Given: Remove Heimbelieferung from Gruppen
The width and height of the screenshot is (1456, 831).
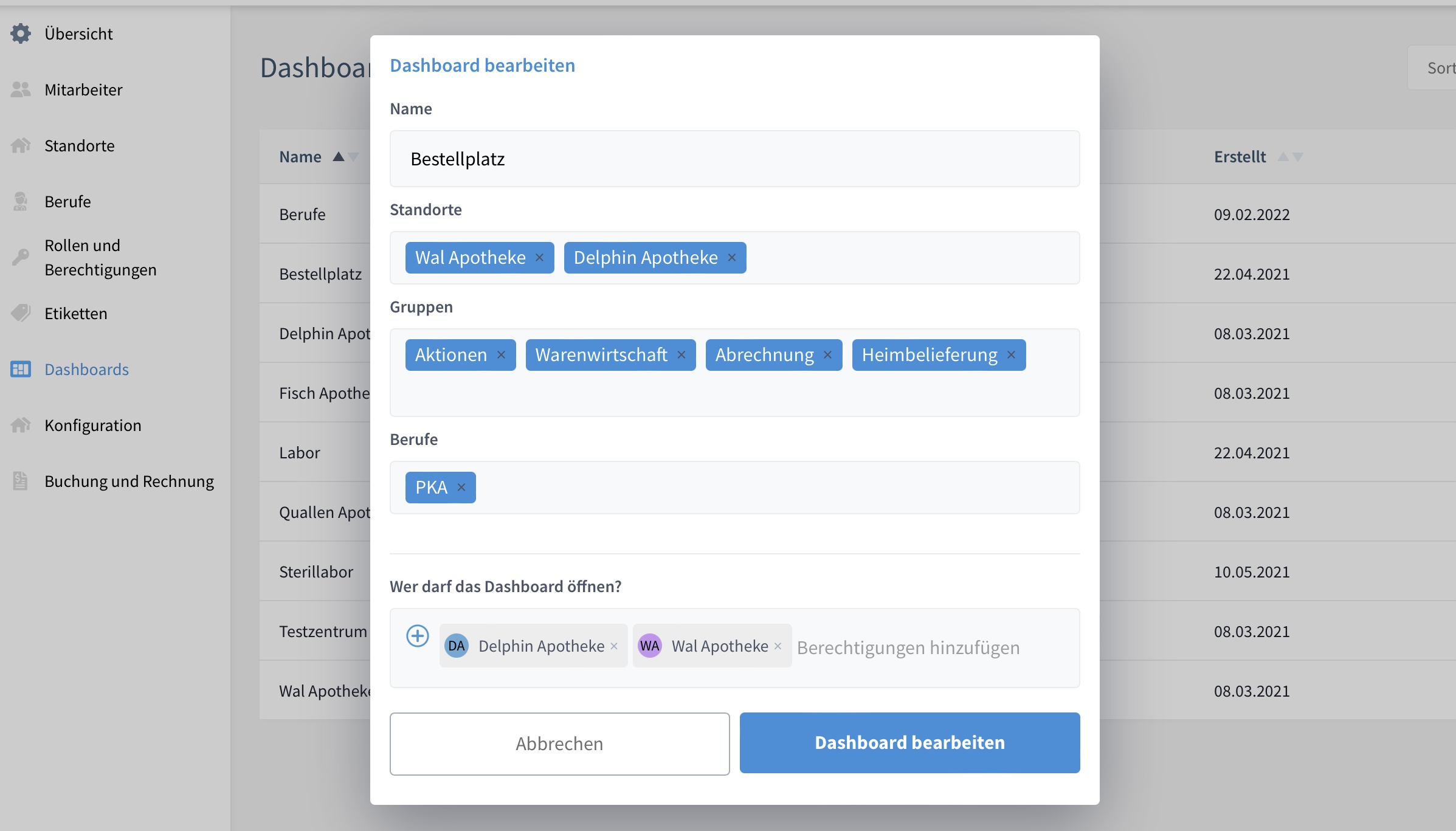Looking at the screenshot, I should click(1012, 355).
